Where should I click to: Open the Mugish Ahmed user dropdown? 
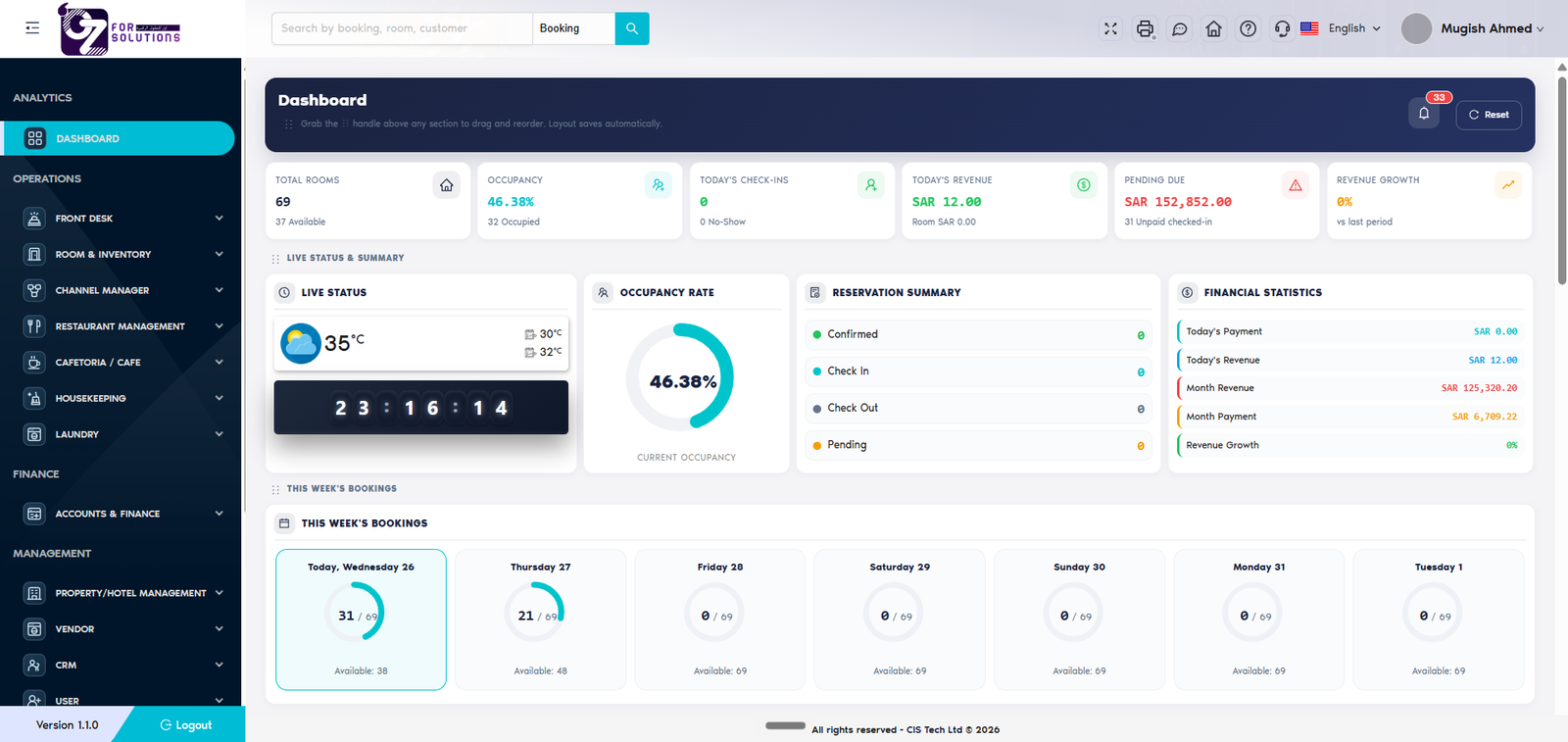(x=1473, y=28)
